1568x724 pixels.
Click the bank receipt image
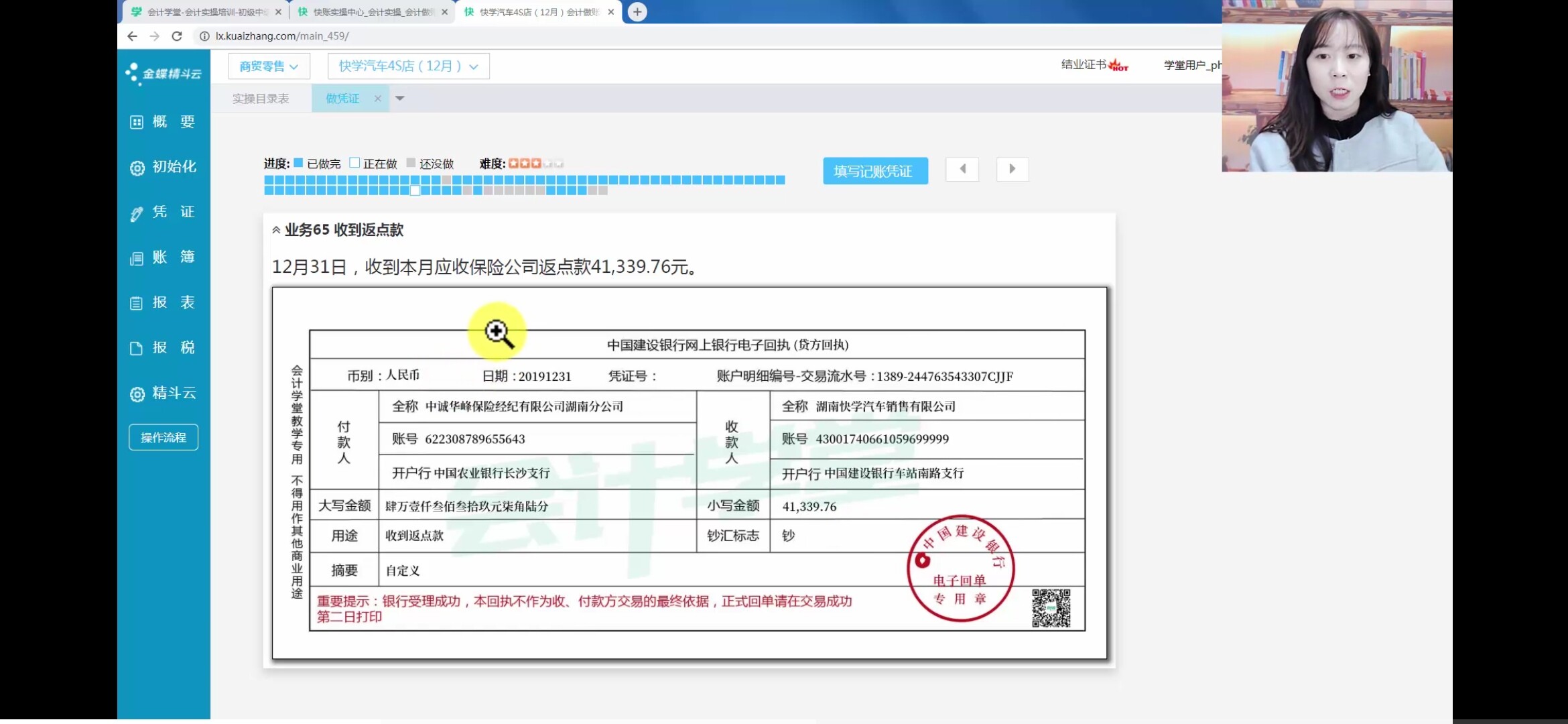coord(690,473)
